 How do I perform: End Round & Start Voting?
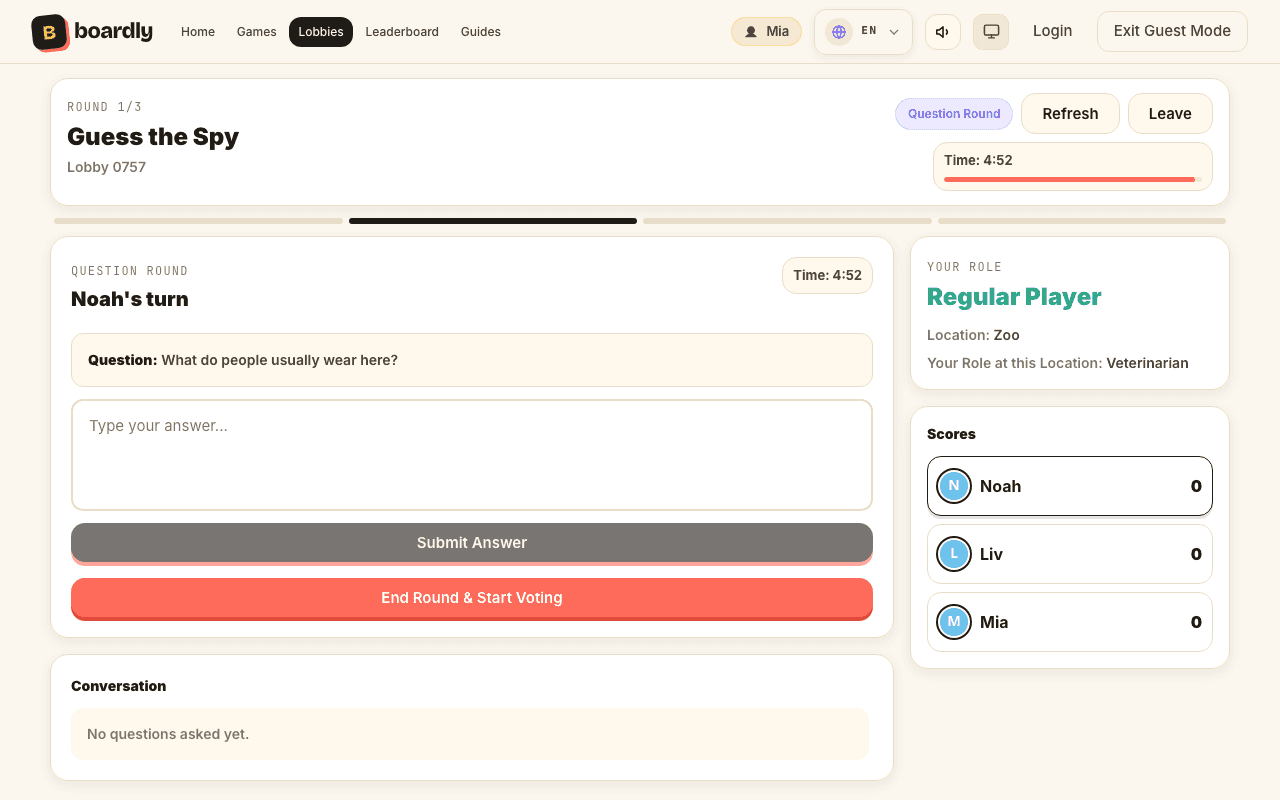coord(472,598)
